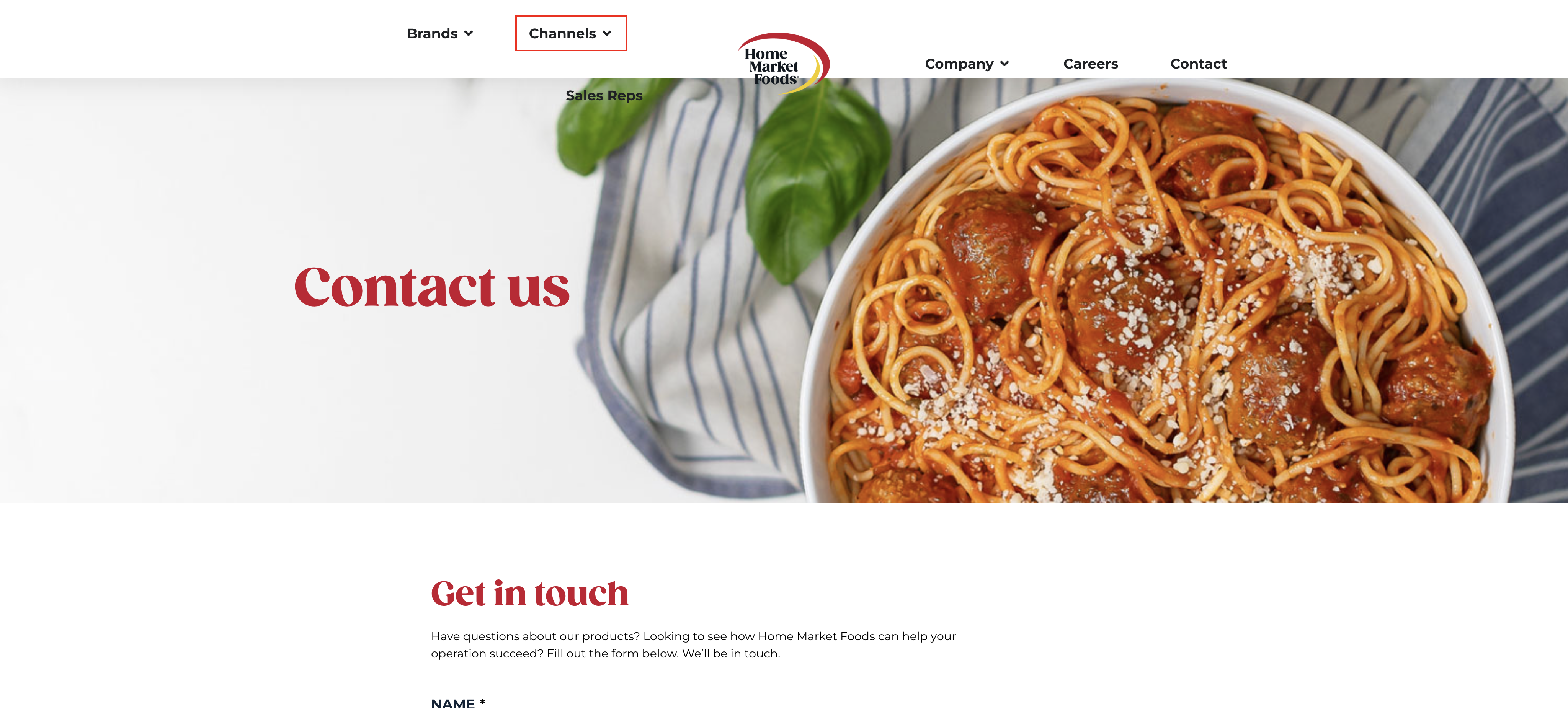Viewport: 1568px width, 708px height.
Task: Click the "Have questions about our products" paragraph
Action: [x=693, y=645]
